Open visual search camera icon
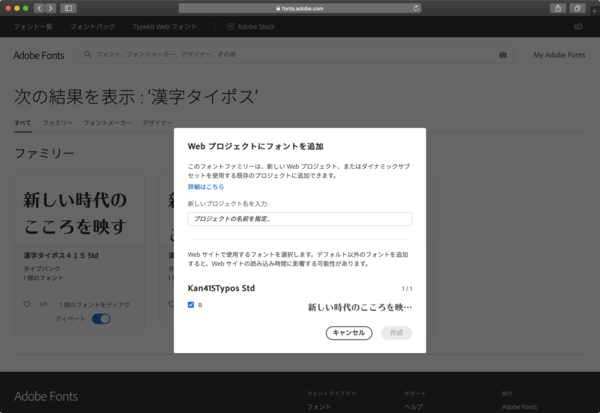 click(503, 55)
